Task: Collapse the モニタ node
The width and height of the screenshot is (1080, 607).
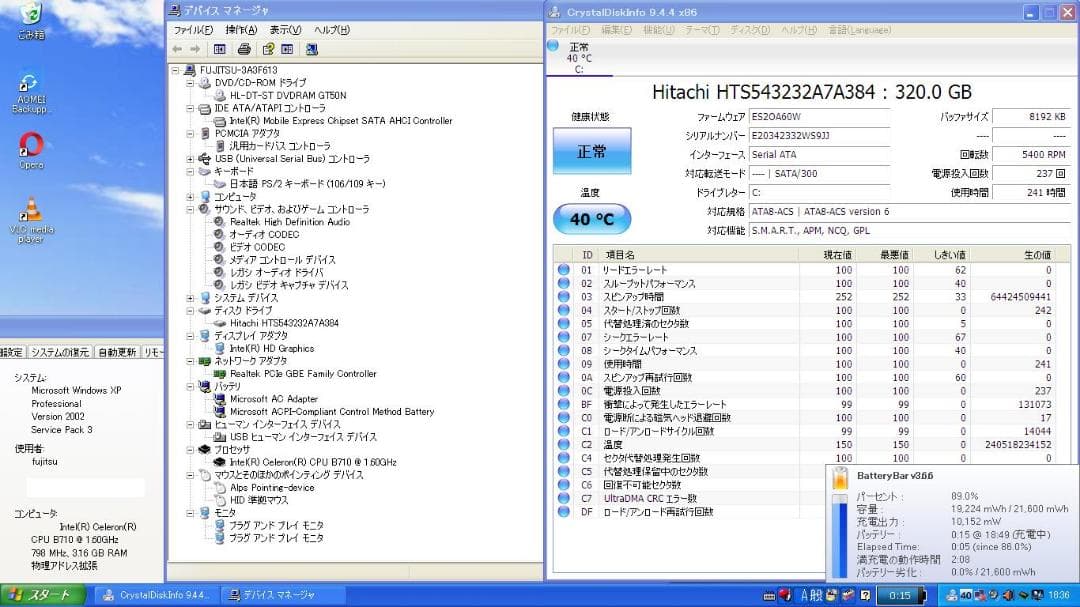Action: [x=190, y=513]
